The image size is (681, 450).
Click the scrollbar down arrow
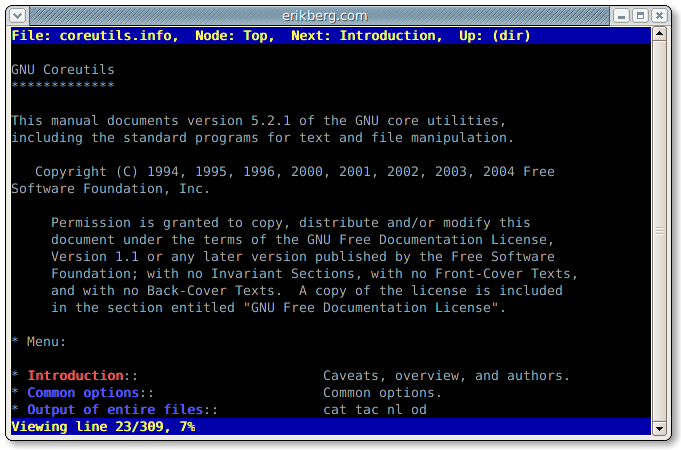659,428
